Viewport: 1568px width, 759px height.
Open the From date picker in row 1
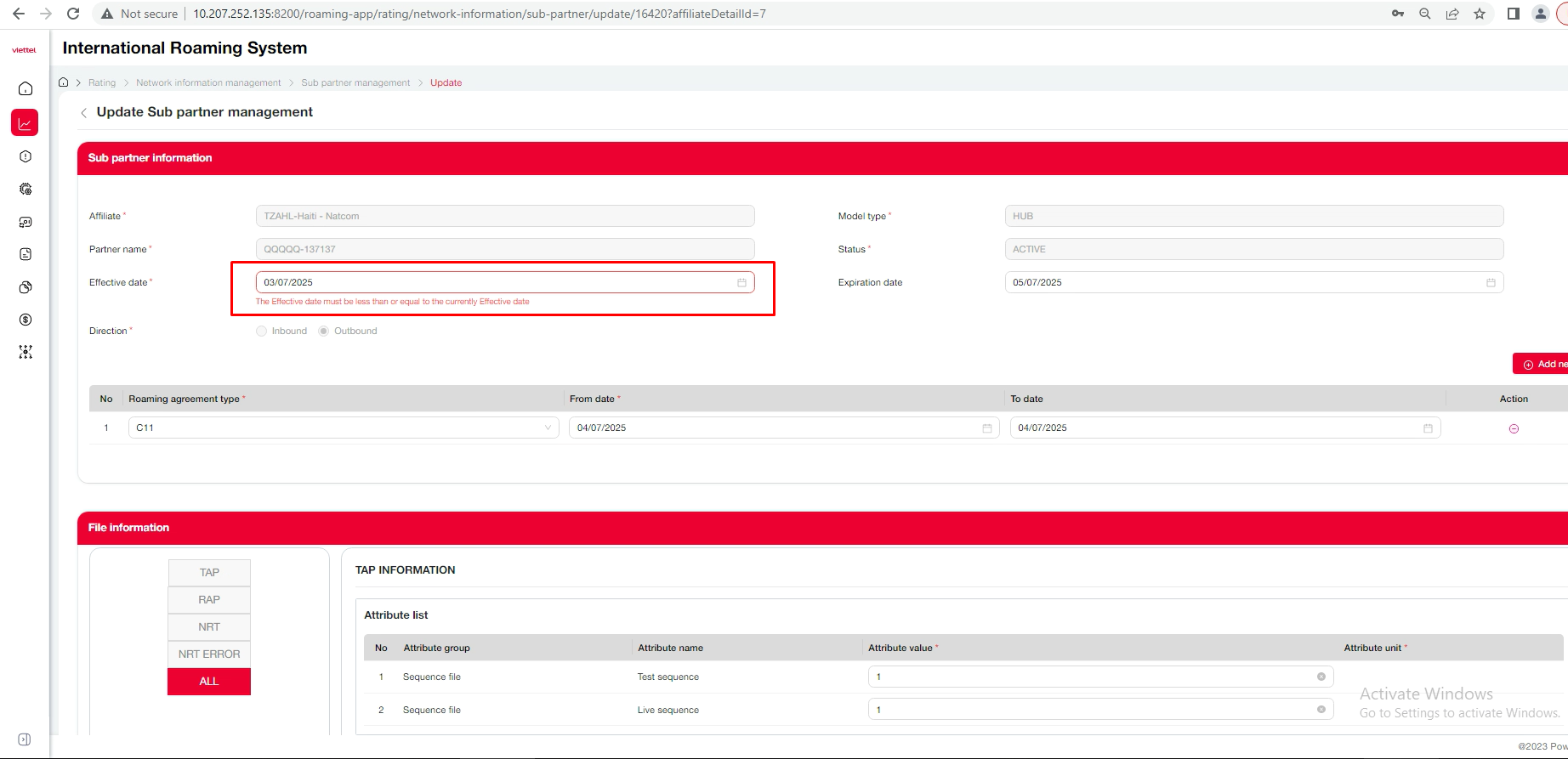point(986,428)
